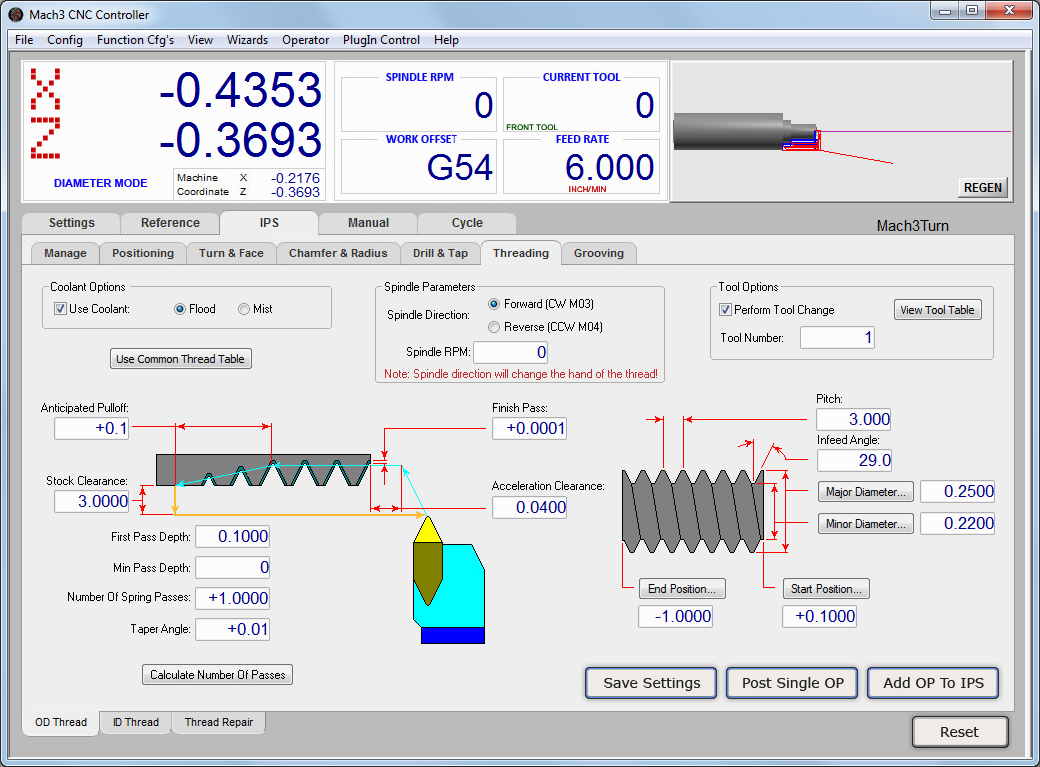Switch to the Settings tab
1040x767 pixels.
(72, 223)
